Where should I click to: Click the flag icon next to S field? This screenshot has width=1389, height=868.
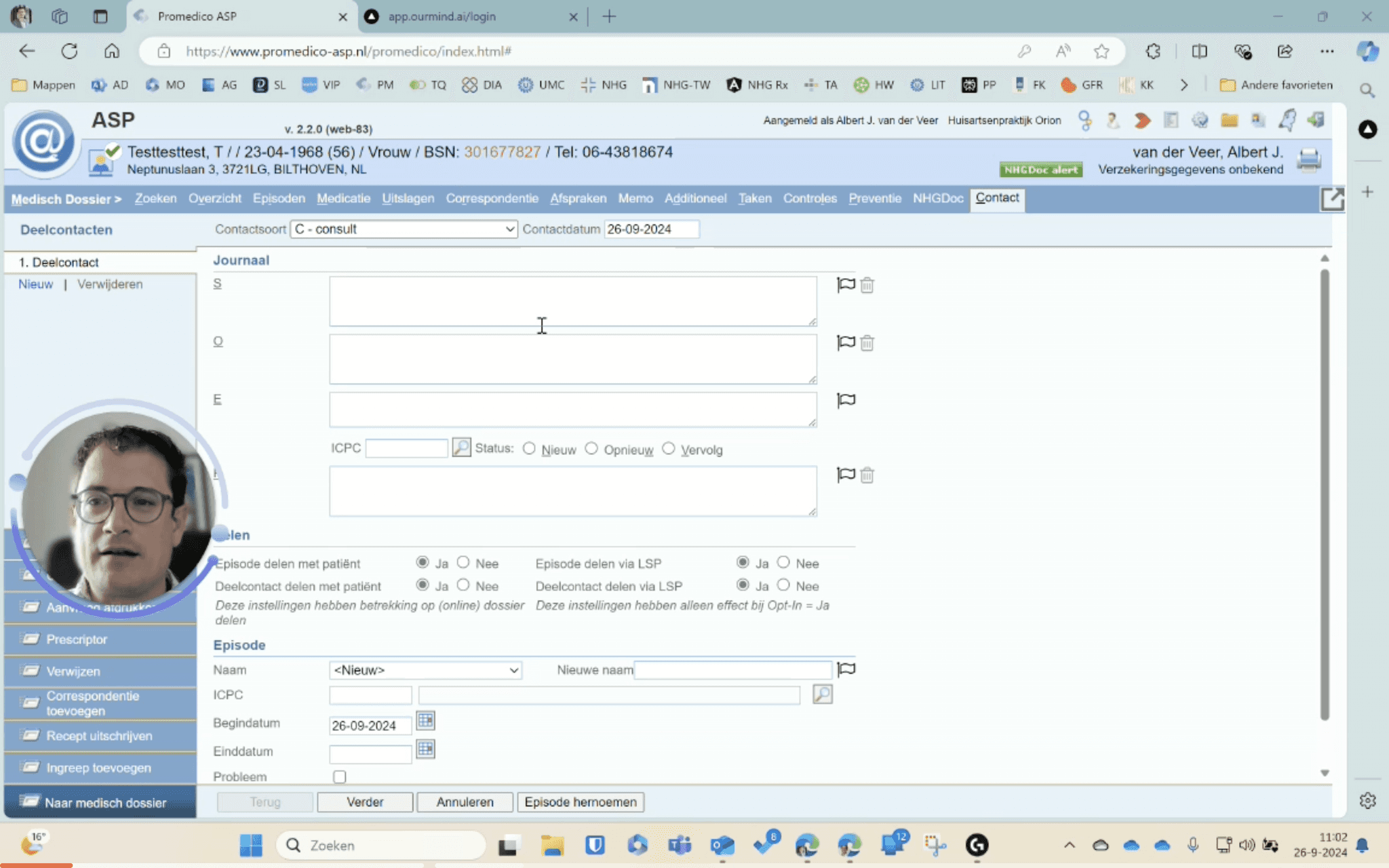pos(846,285)
